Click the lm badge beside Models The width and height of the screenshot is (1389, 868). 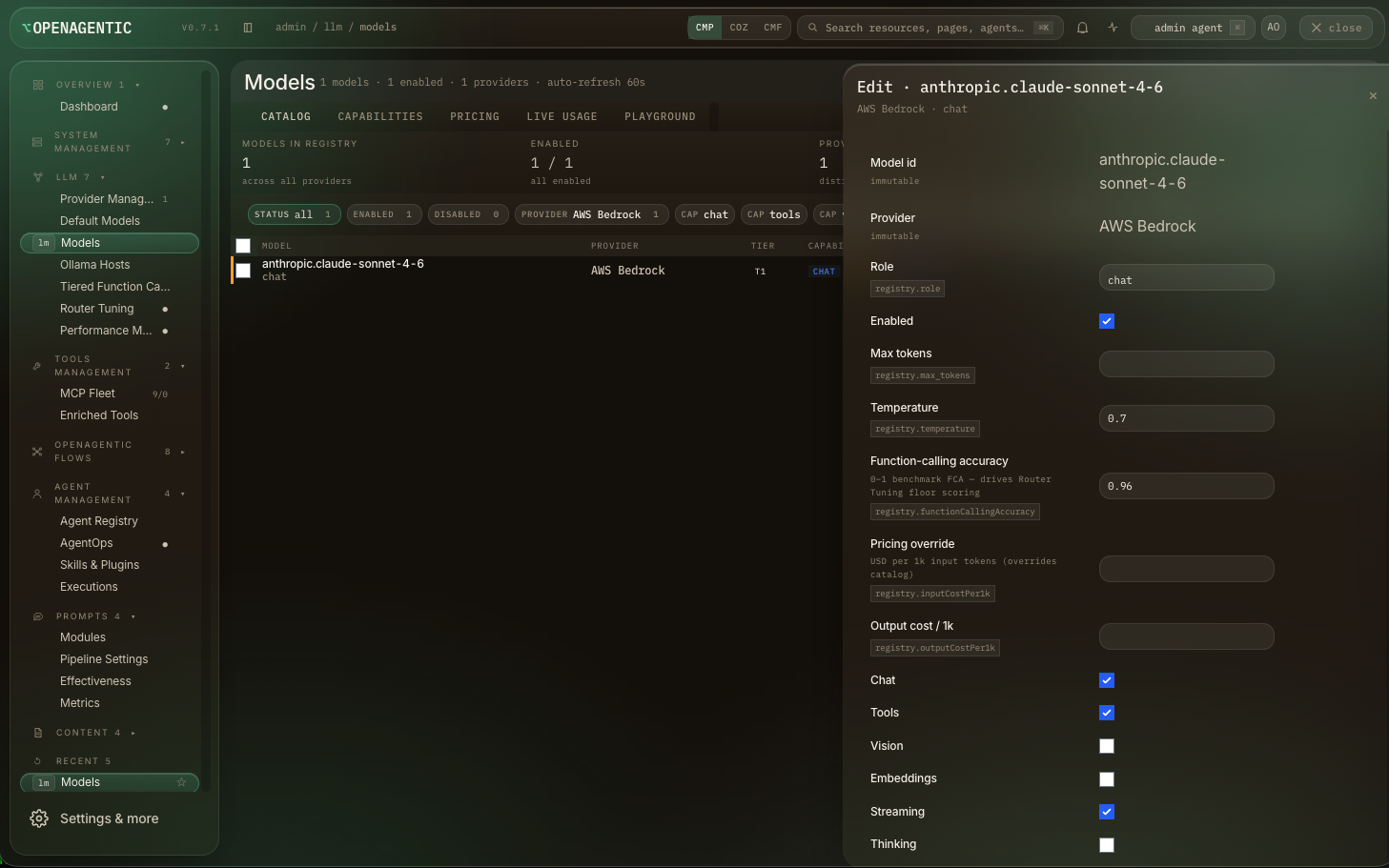tap(44, 243)
